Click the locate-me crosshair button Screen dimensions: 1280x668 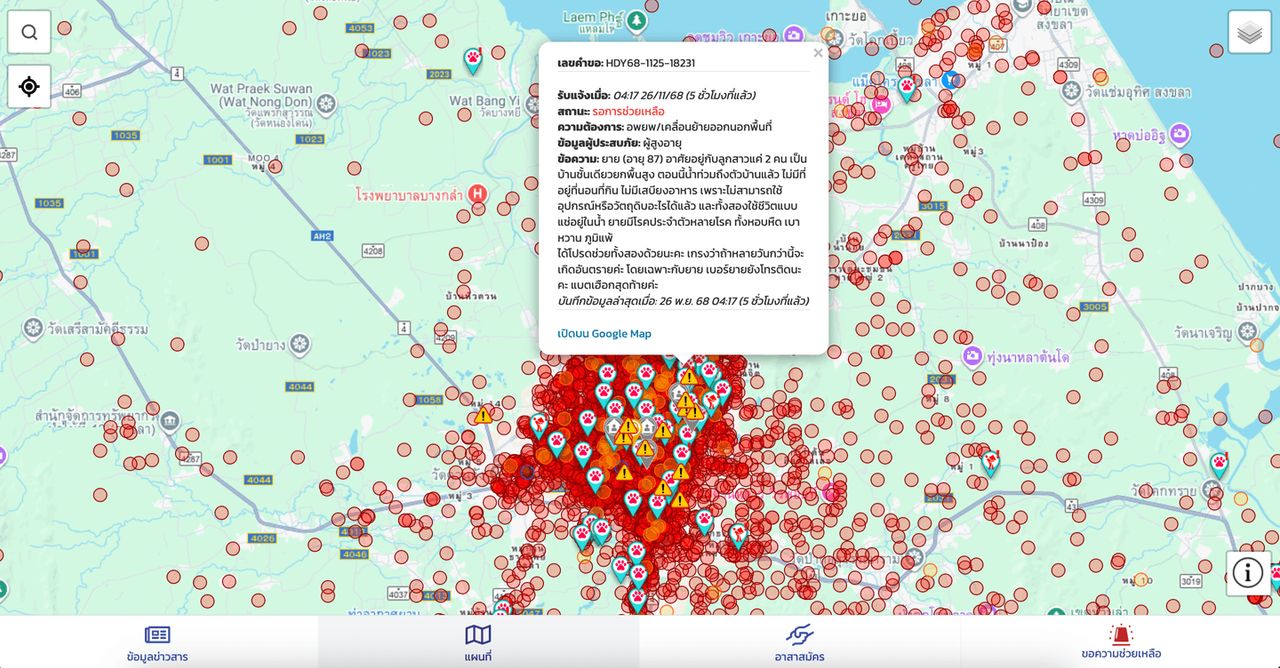(x=29, y=86)
